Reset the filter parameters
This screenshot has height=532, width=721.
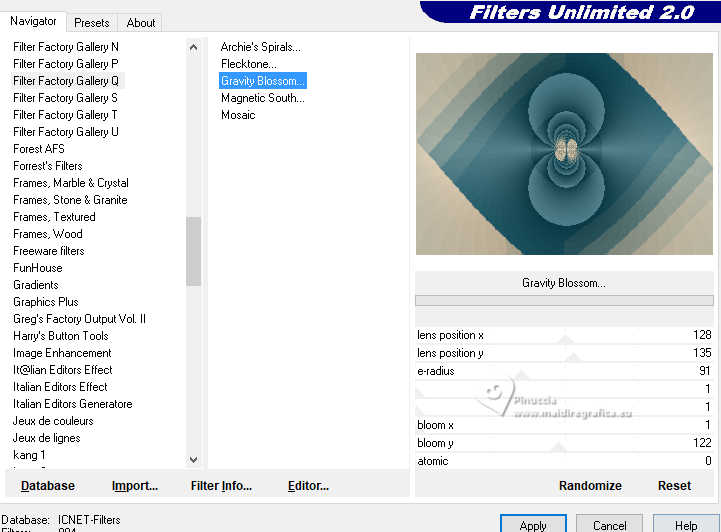click(x=674, y=486)
